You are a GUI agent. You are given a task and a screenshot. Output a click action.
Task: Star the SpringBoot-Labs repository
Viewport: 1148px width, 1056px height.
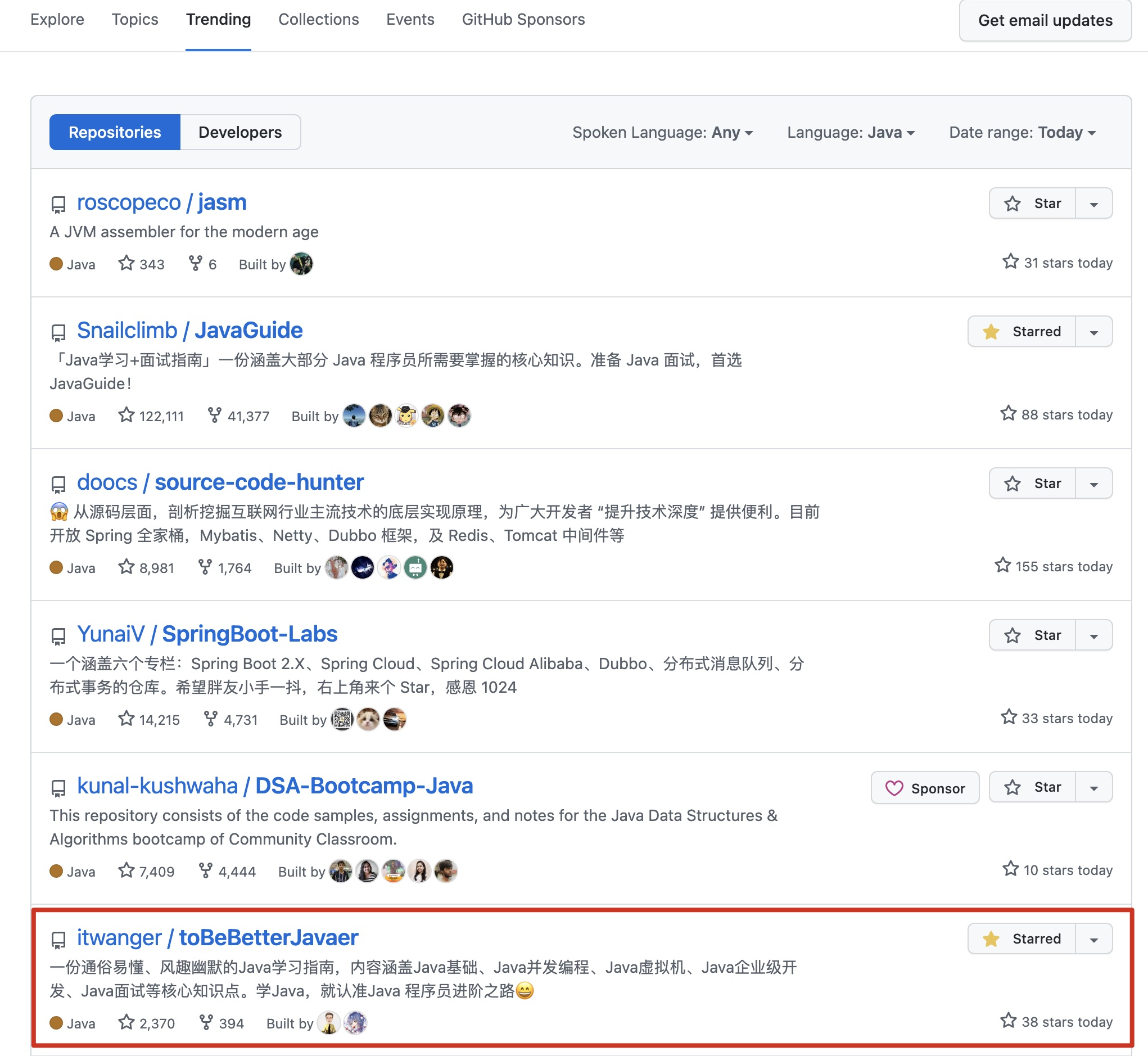tap(1032, 635)
